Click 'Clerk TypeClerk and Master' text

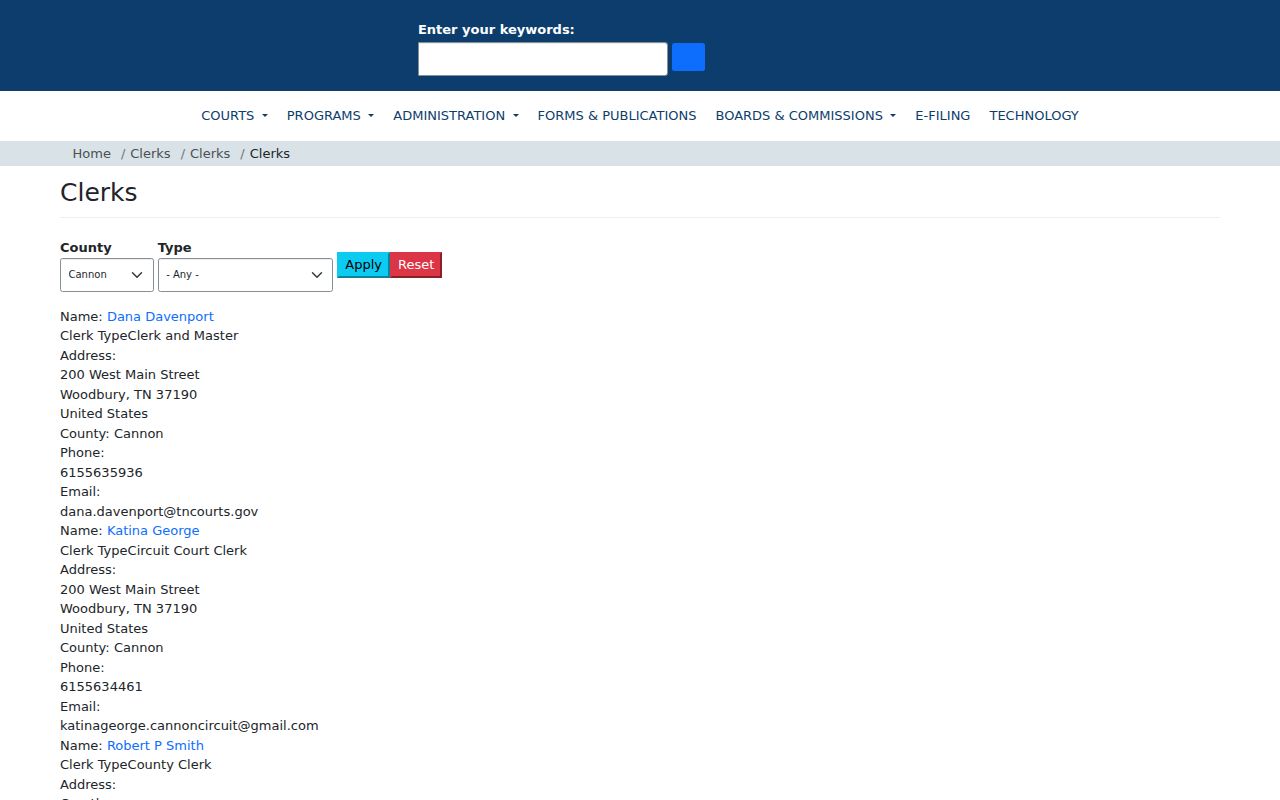click(149, 336)
